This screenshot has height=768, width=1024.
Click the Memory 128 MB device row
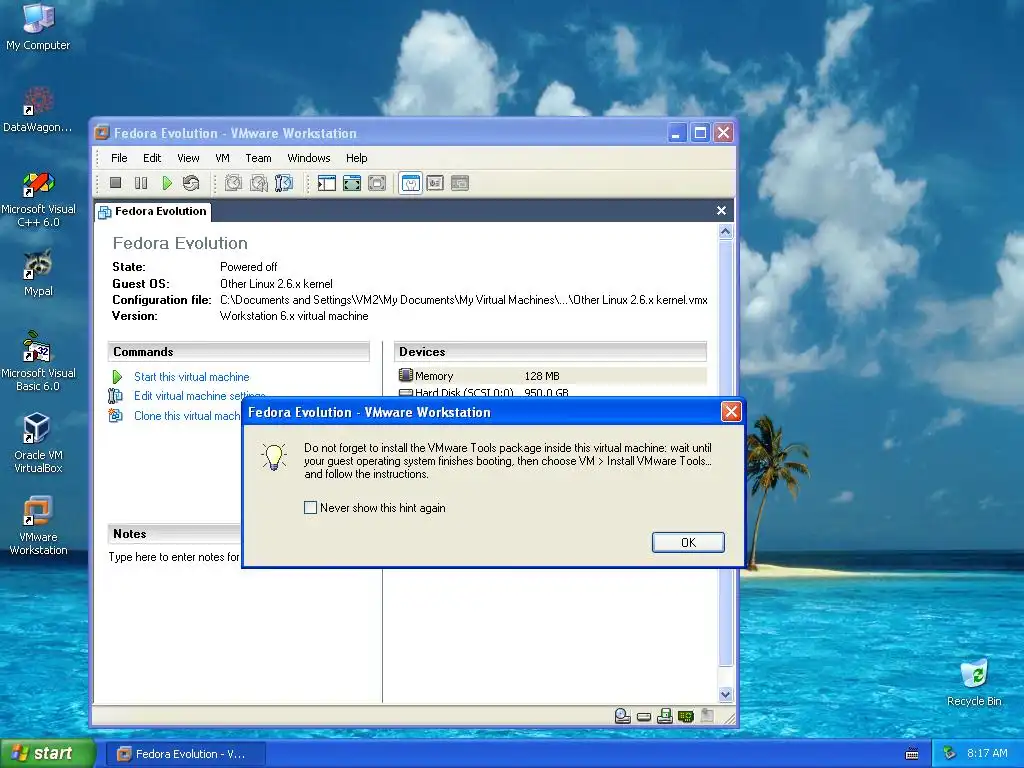pos(552,376)
